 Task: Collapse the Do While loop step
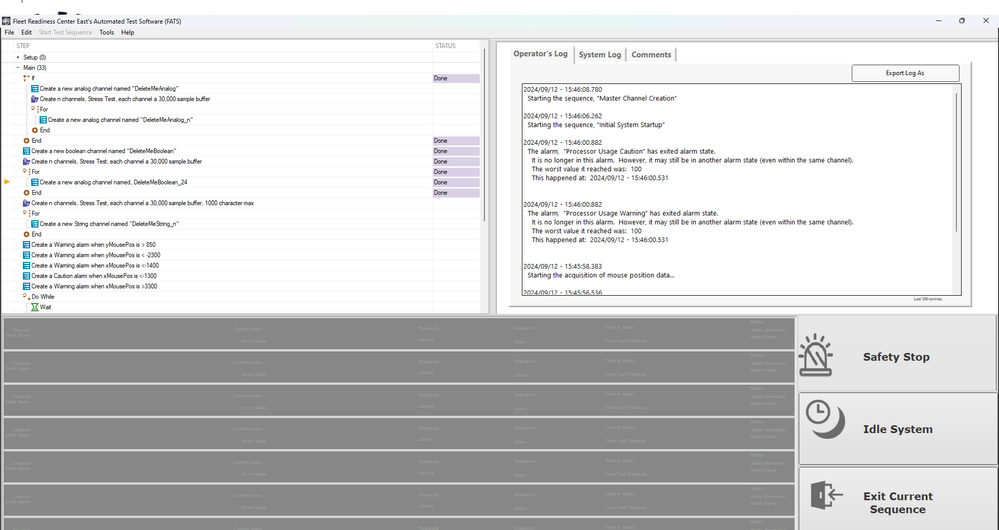click(x=26, y=297)
